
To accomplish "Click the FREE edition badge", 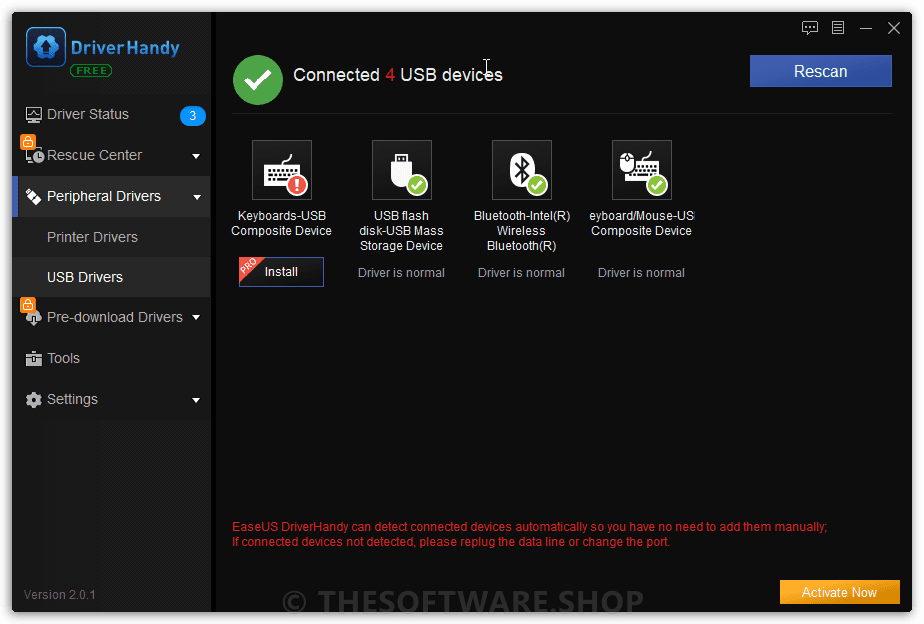I will pyautogui.click(x=91, y=71).
